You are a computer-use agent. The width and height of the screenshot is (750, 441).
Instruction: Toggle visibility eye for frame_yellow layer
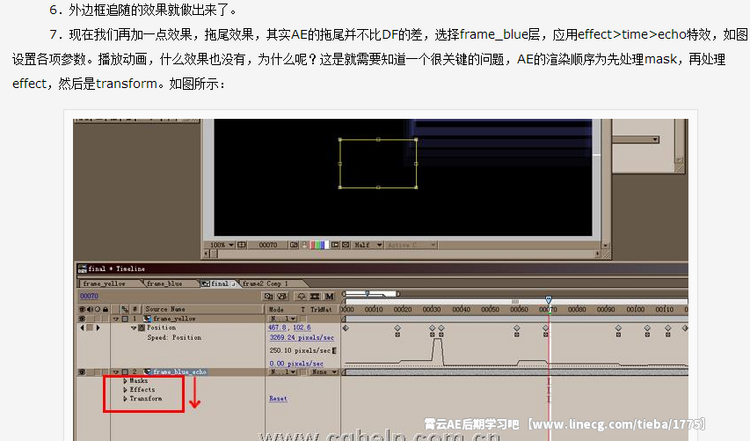tap(82, 319)
